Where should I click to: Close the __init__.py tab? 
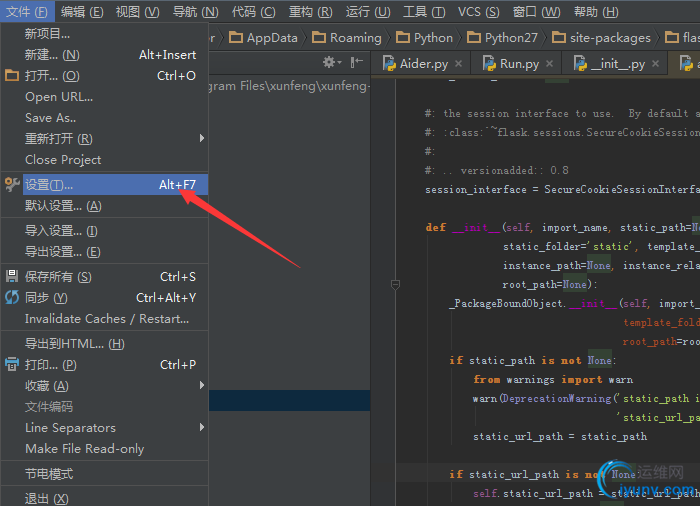(x=655, y=64)
